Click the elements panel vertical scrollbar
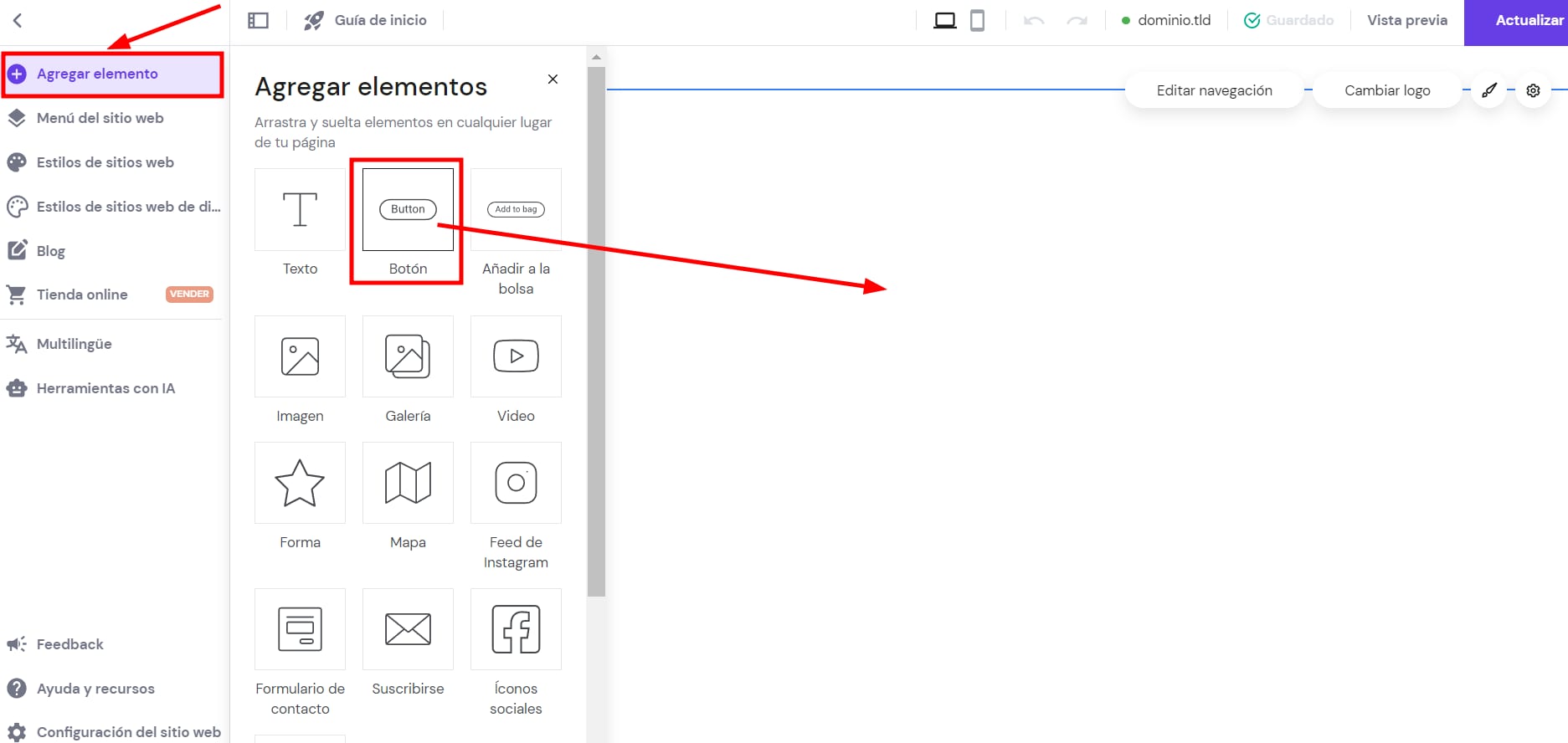 596,335
